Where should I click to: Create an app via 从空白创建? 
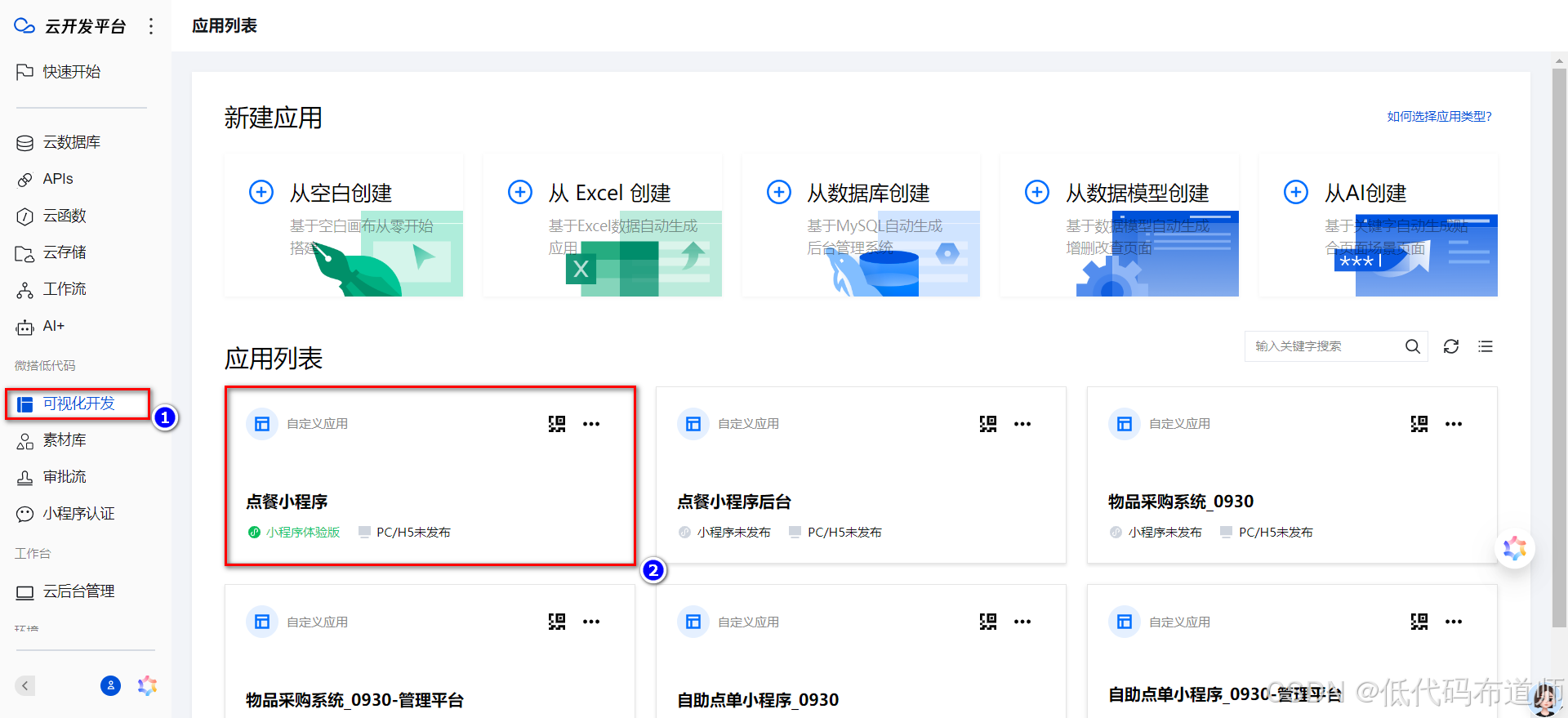click(344, 225)
